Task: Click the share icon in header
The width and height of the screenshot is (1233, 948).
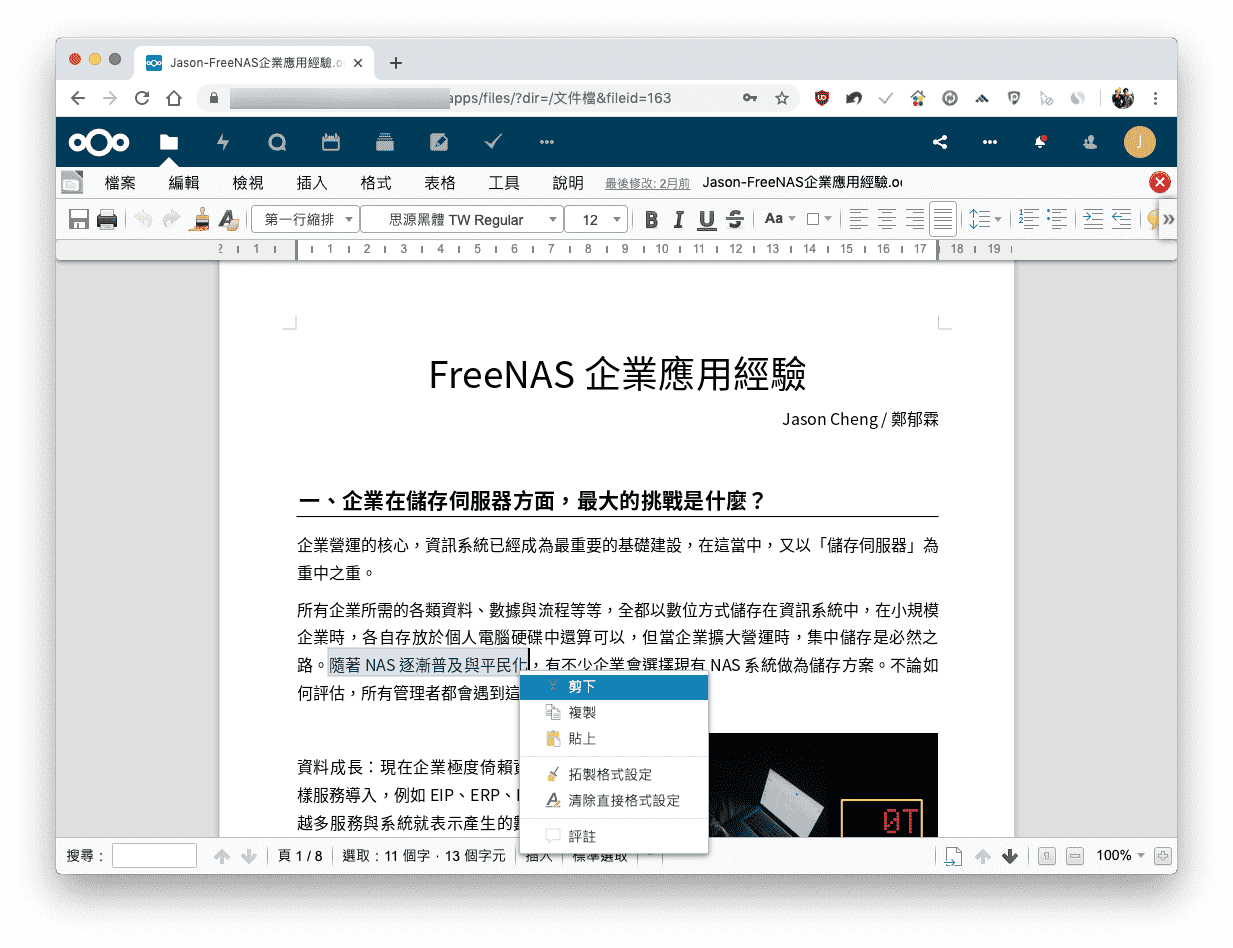Action: [940, 142]
